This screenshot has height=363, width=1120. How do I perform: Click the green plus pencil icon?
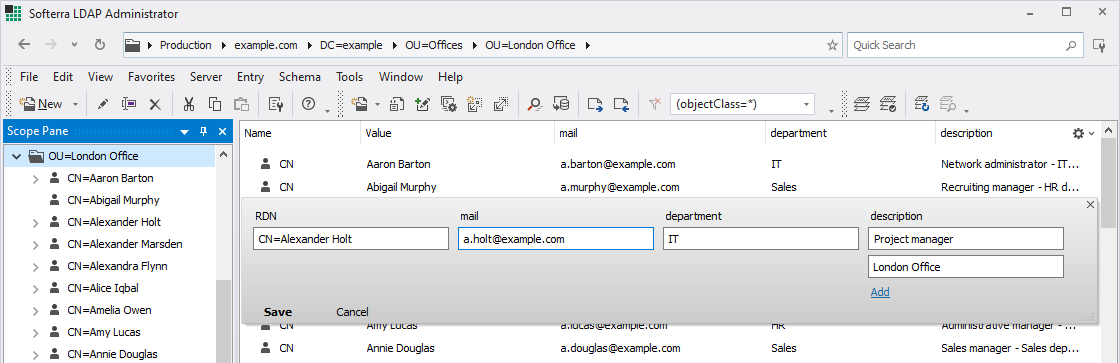(x=422, y=104)
